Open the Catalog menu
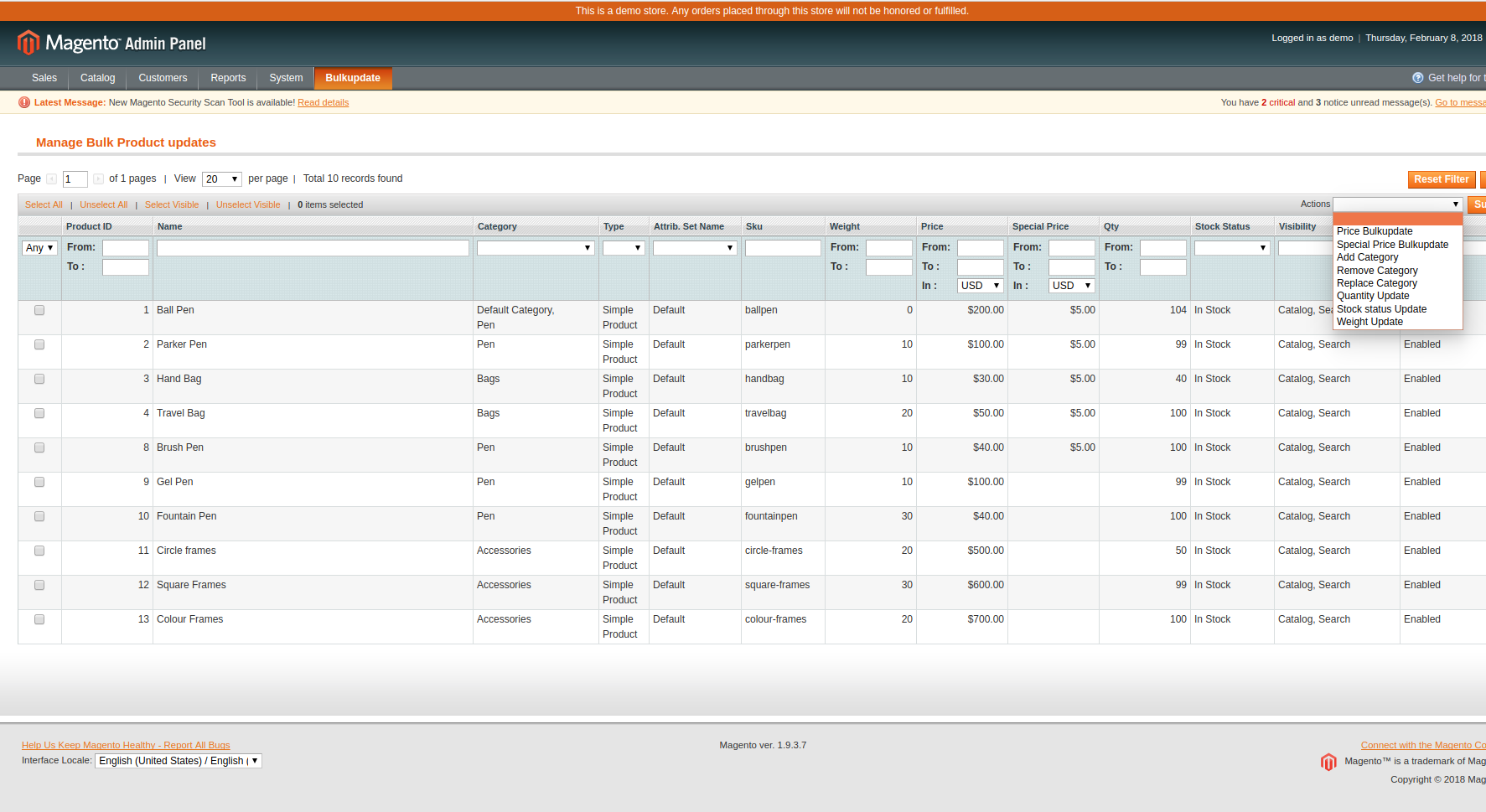The width and height of the screenshot is (1486, 812). click(x=97, y=78)
